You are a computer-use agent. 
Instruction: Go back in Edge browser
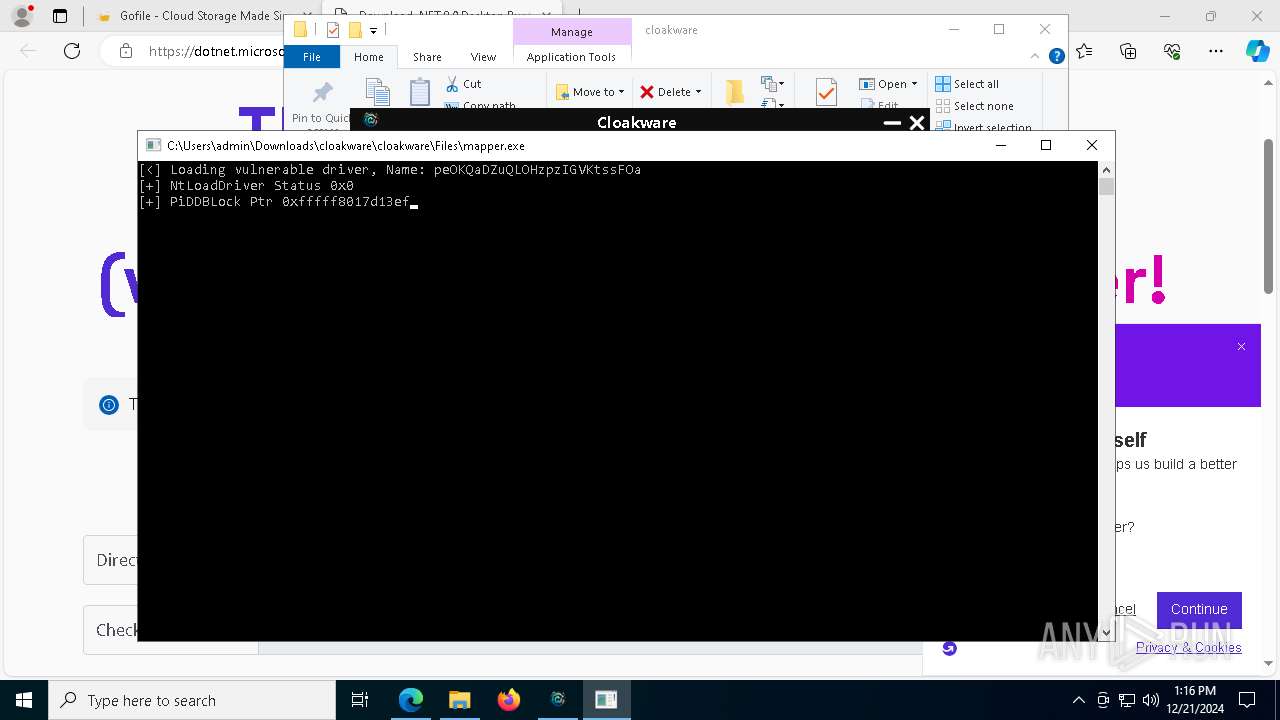[29, 51]
